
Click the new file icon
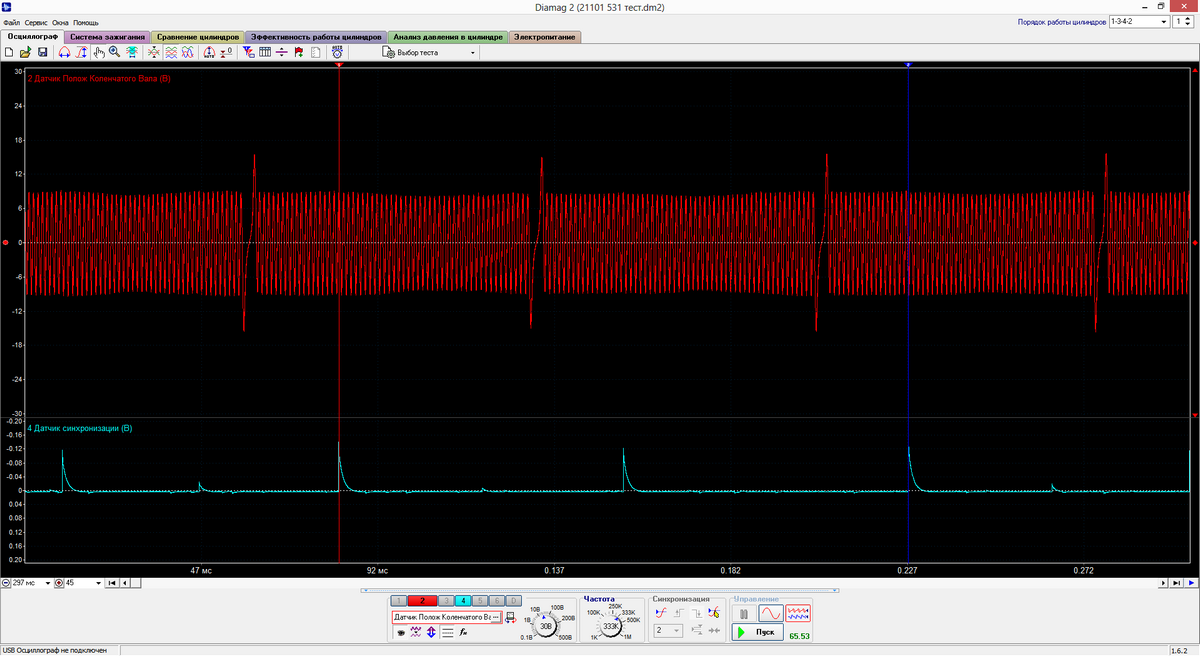click(x=8, y=52)
